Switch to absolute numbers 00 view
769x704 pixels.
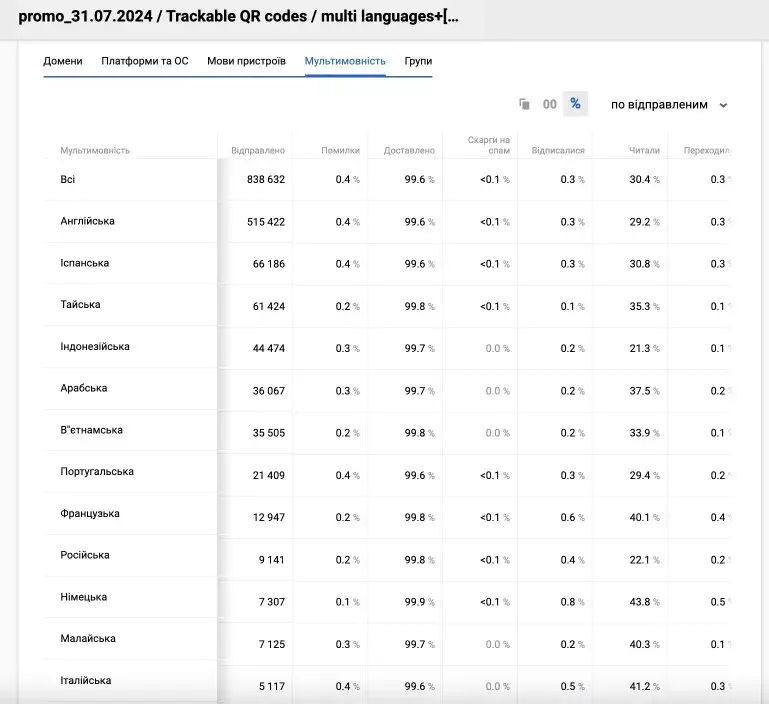coord(549,104)
